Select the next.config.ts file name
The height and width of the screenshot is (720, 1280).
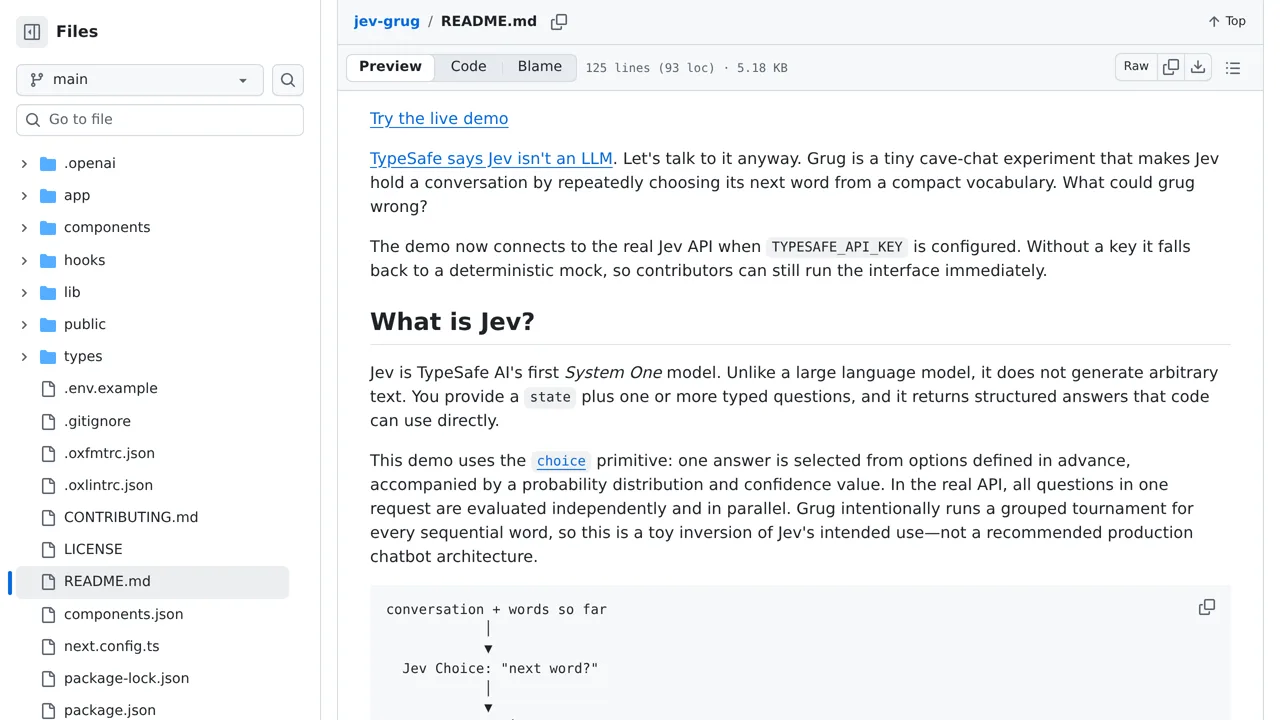pyautogui.click(x=111, y=646)
